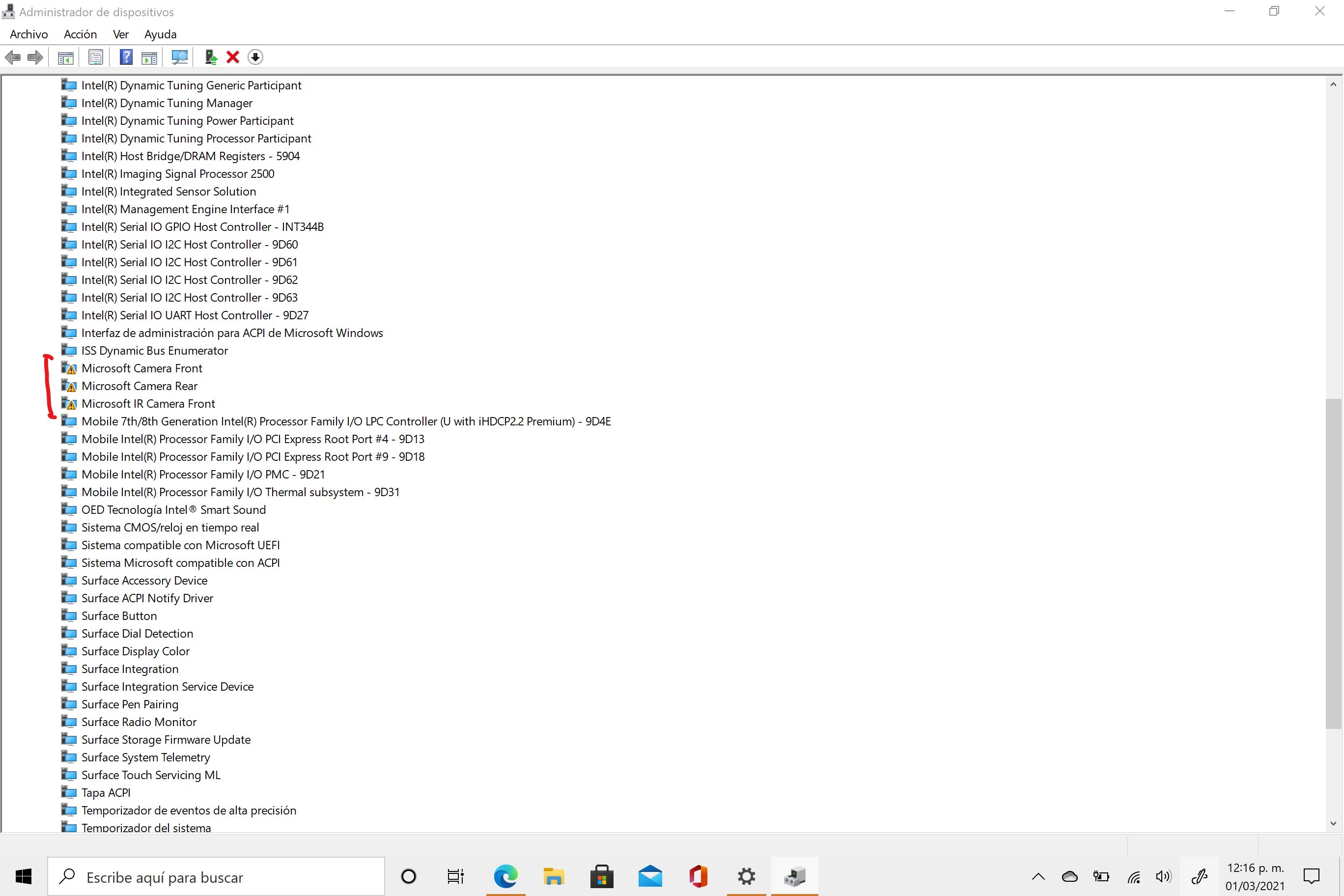Screen dimensions: 1344x896
Task: Open the Ayuda menu
Action: (160, 34)
